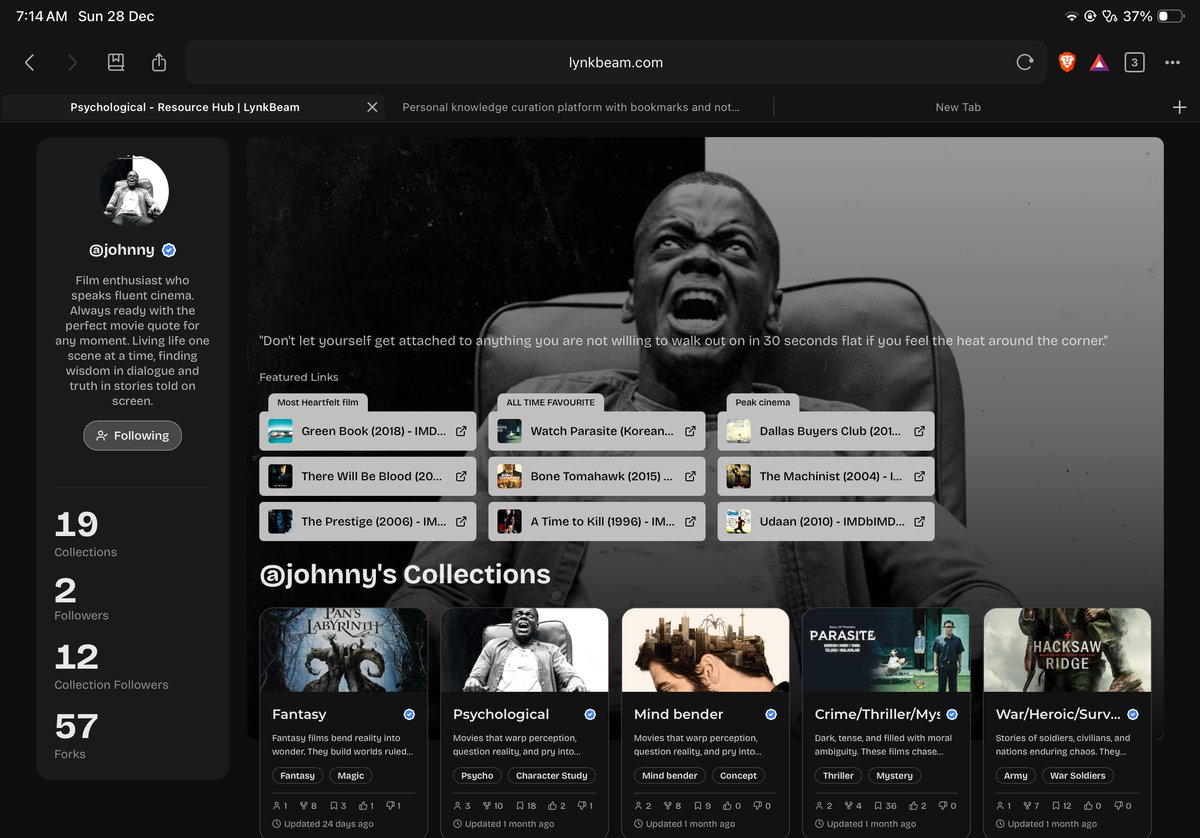Viewport: 1200px width, 838px height.
Task: Click @johnny's profile avatar picture
Action: coord(133,191)
